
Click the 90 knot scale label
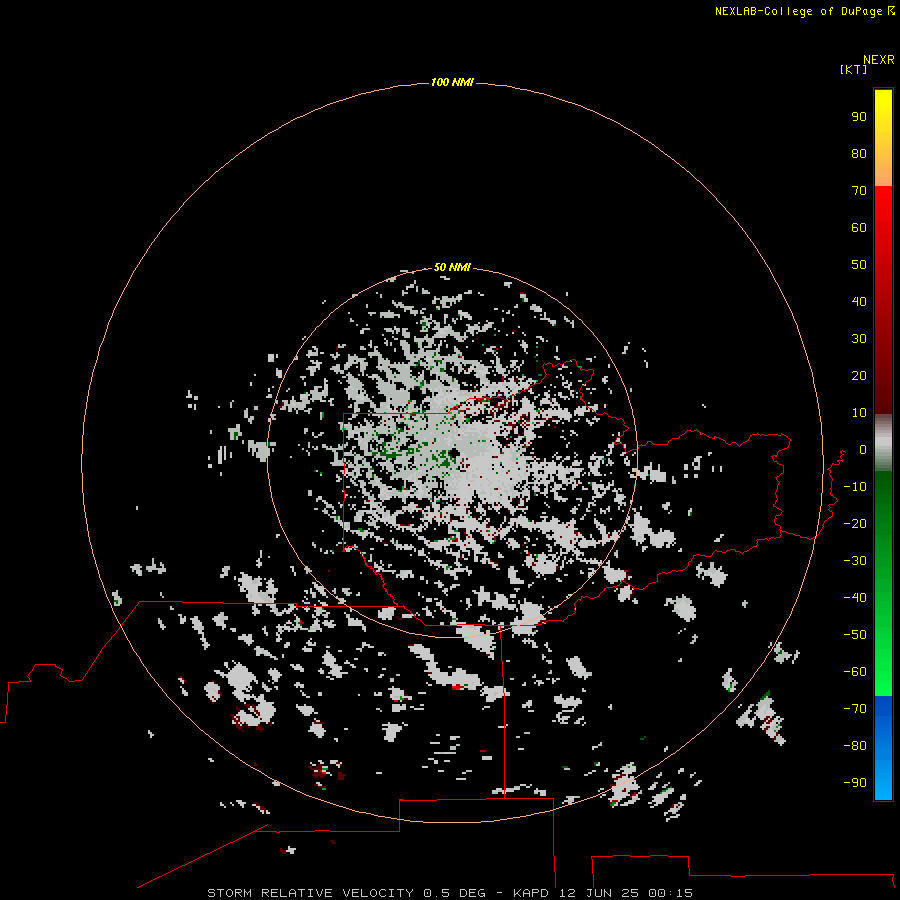click(859, 117)
